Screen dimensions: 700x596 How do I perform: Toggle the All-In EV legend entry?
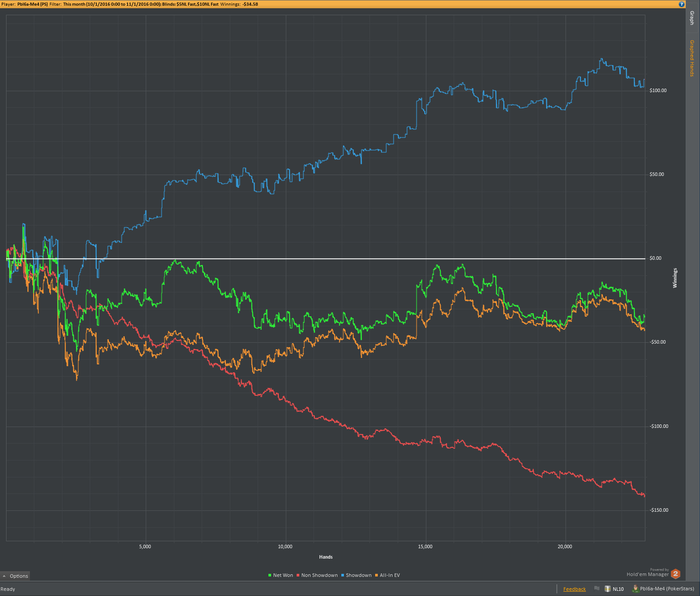388,575
